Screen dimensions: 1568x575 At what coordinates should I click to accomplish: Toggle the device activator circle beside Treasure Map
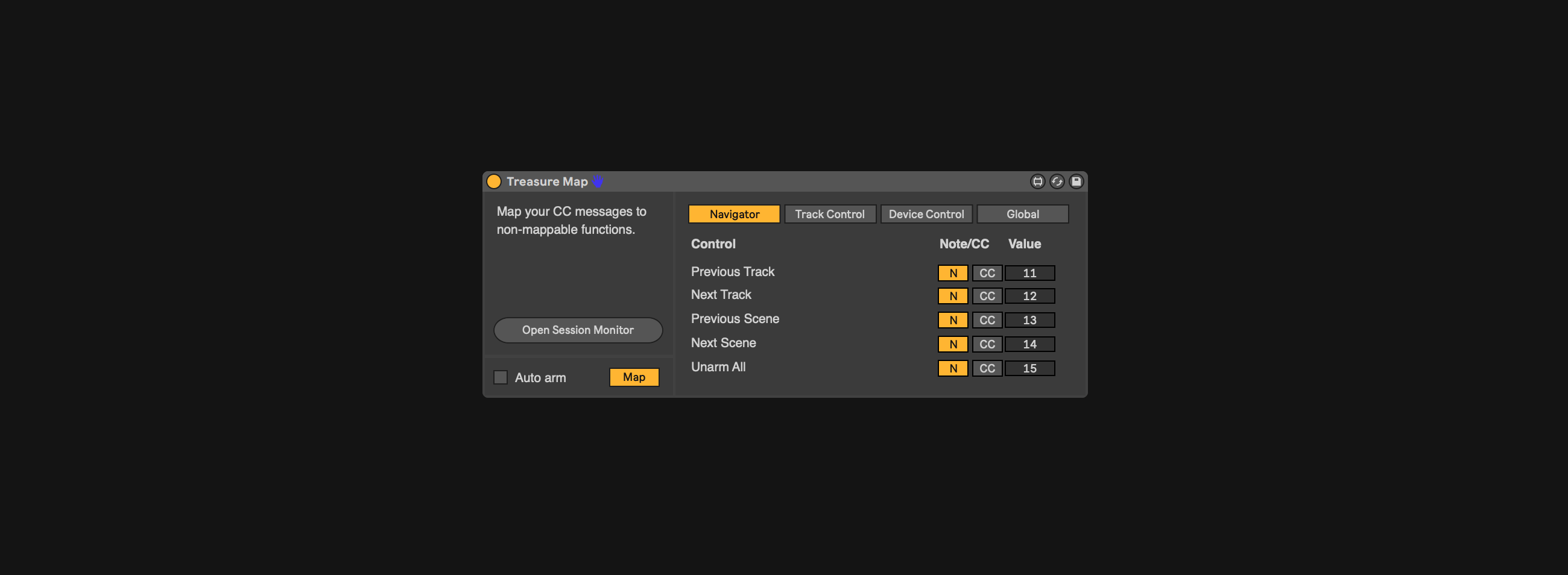(x=494, y=181)
